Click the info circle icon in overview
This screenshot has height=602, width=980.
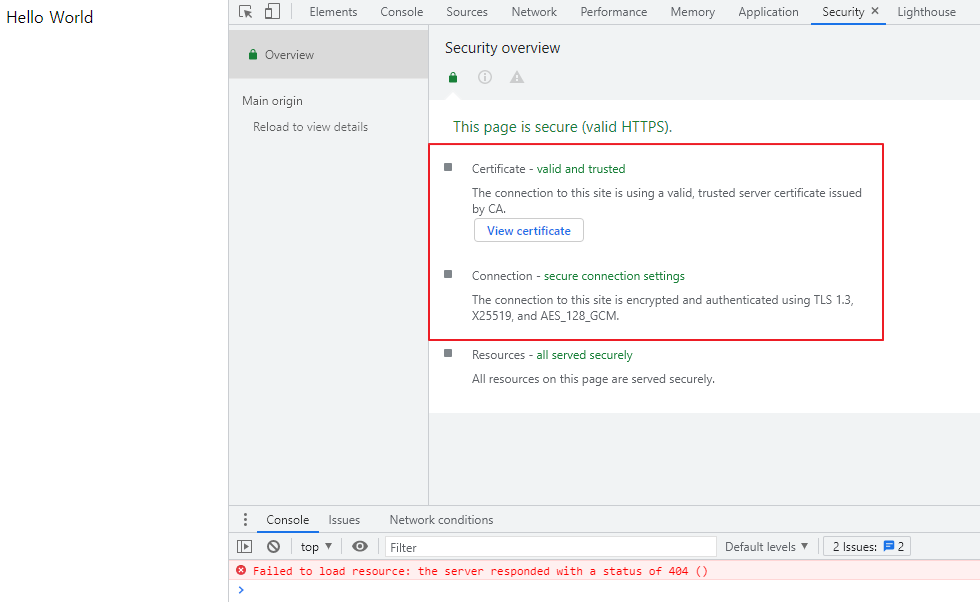485,78
